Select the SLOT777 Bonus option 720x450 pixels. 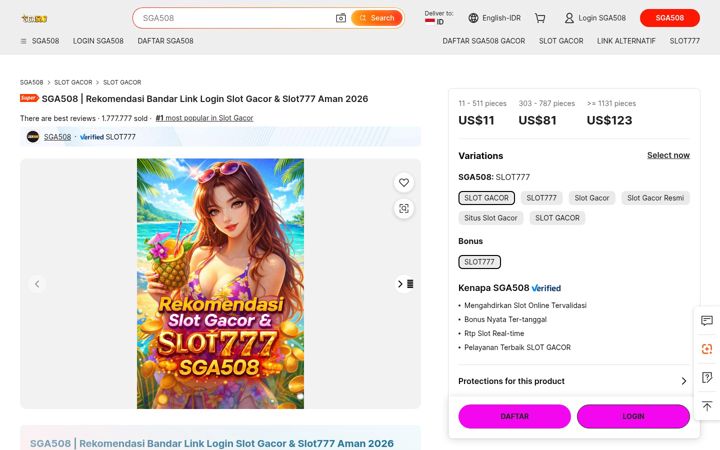point(479,262)
